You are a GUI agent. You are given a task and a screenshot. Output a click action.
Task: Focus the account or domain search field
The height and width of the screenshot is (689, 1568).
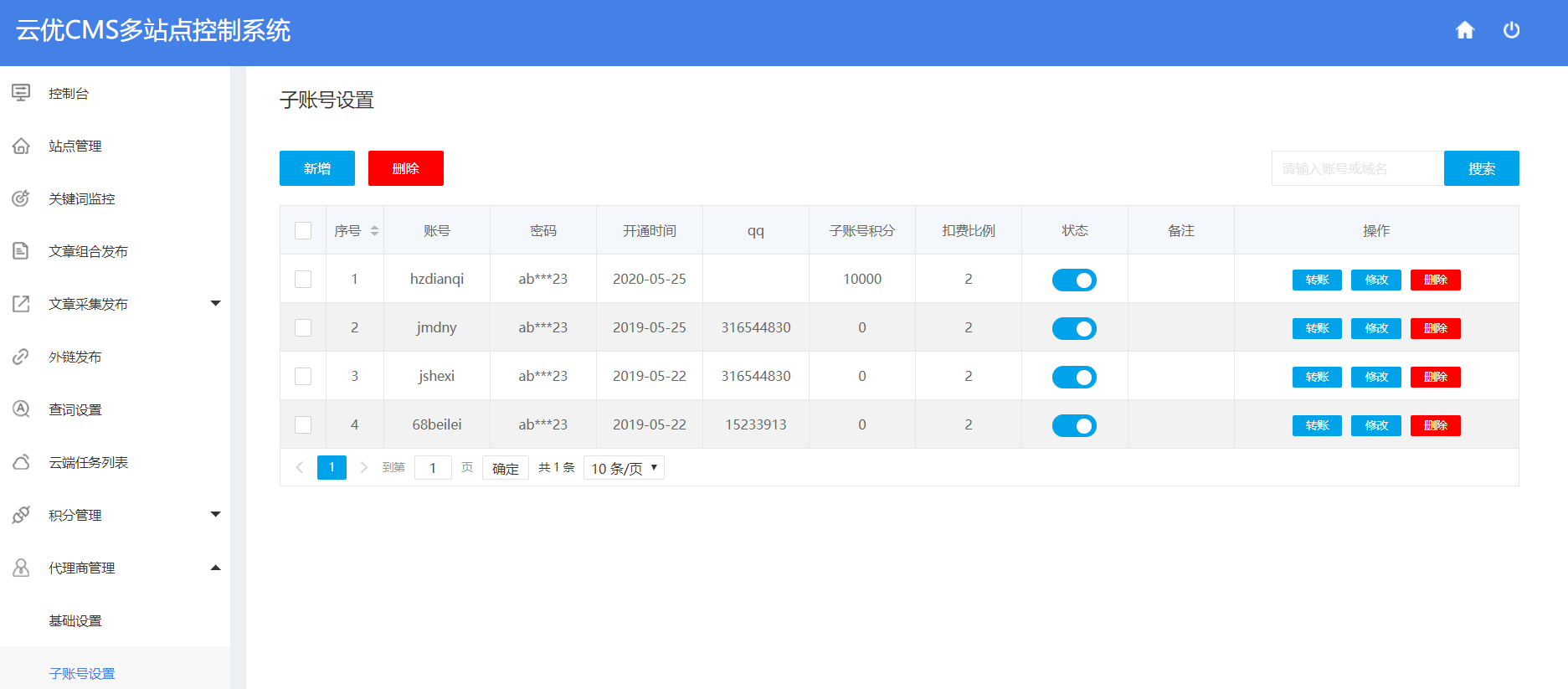[x=1357, y=168]
